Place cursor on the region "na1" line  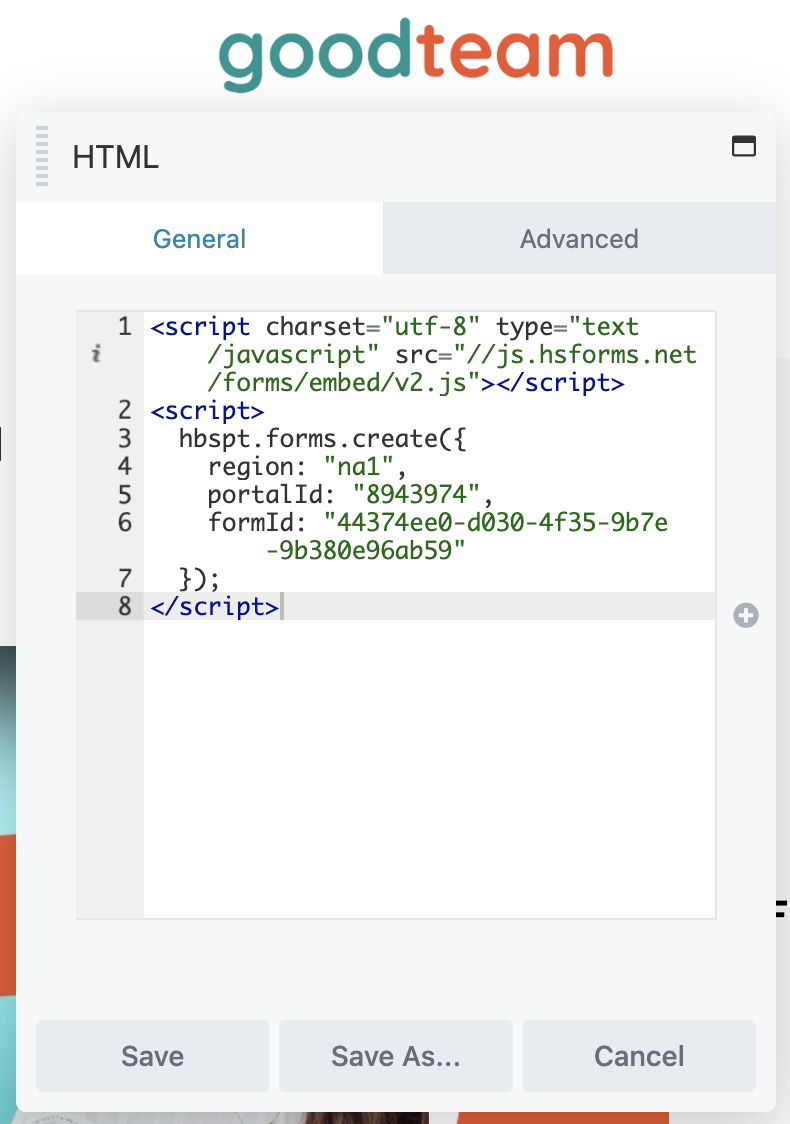(307, 467)
